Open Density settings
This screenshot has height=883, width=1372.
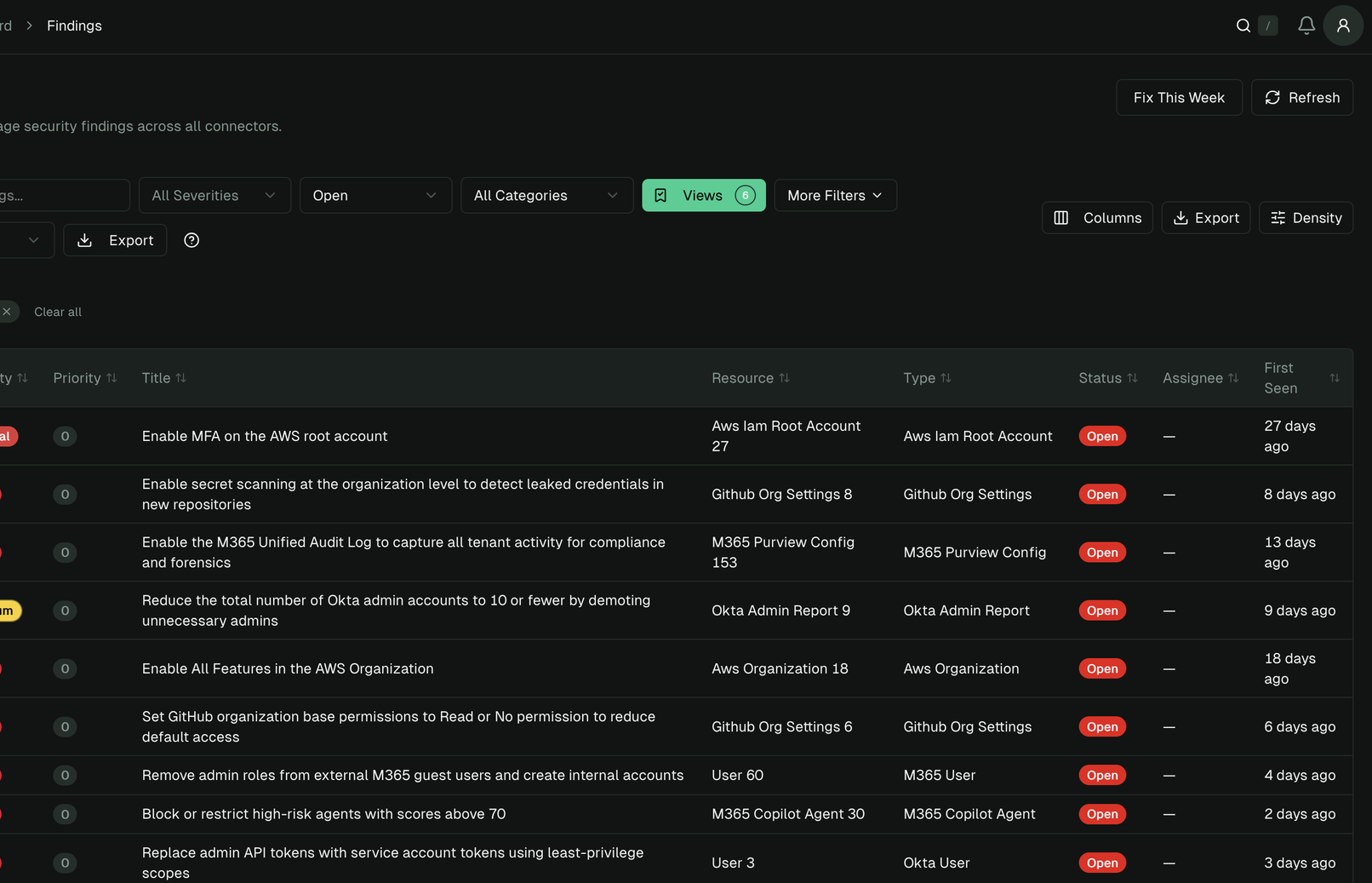tap(1306, 218)
